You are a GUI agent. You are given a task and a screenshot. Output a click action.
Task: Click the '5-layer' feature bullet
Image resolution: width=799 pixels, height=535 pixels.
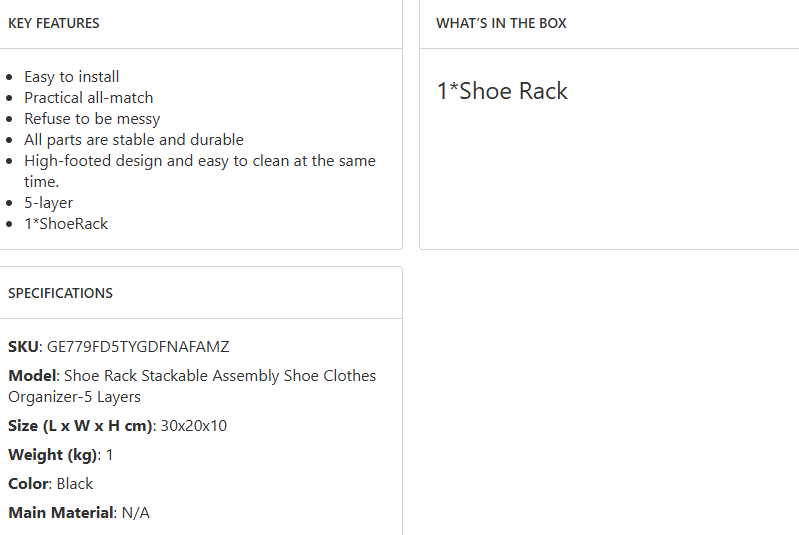tap(49, 203)
